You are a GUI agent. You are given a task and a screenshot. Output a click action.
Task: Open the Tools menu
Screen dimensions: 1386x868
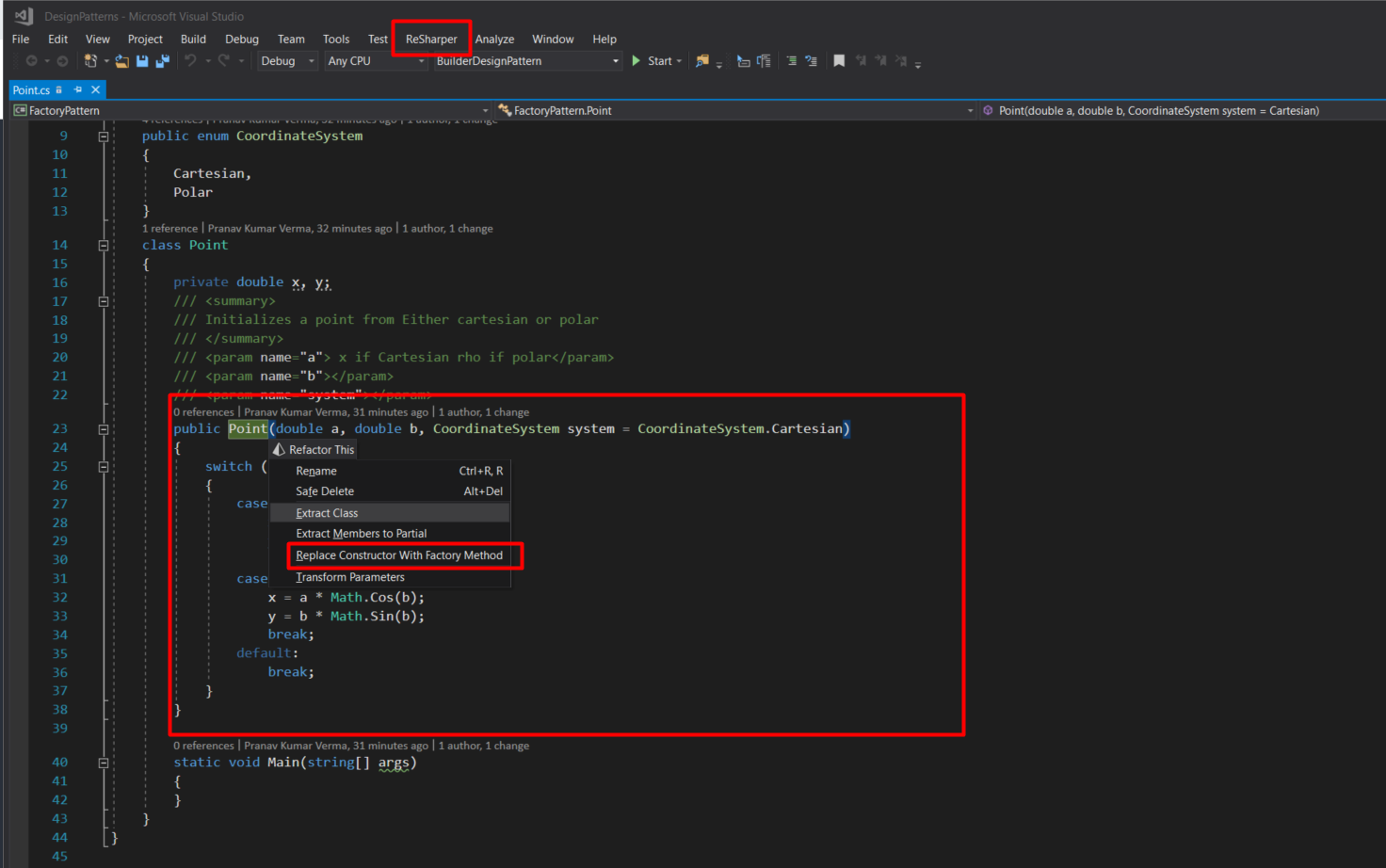pos(336,40)
